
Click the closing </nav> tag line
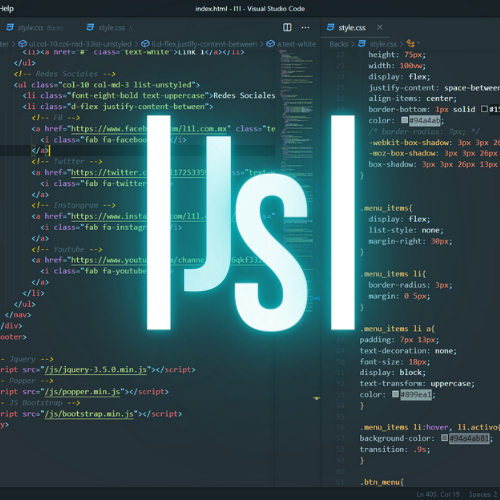pyautogui.click(x=18, y=314)
